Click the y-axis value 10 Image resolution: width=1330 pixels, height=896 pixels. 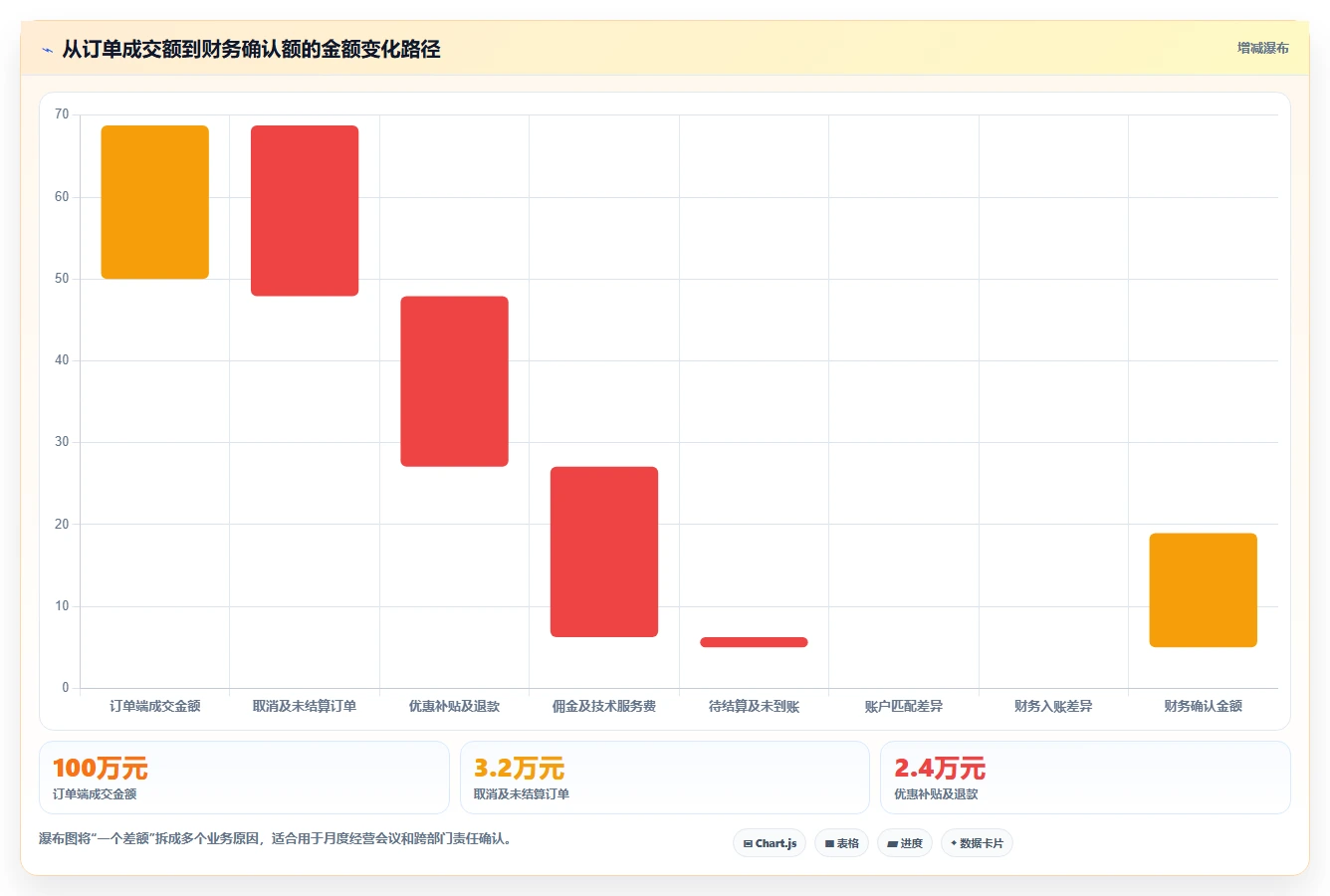[62, 606]
